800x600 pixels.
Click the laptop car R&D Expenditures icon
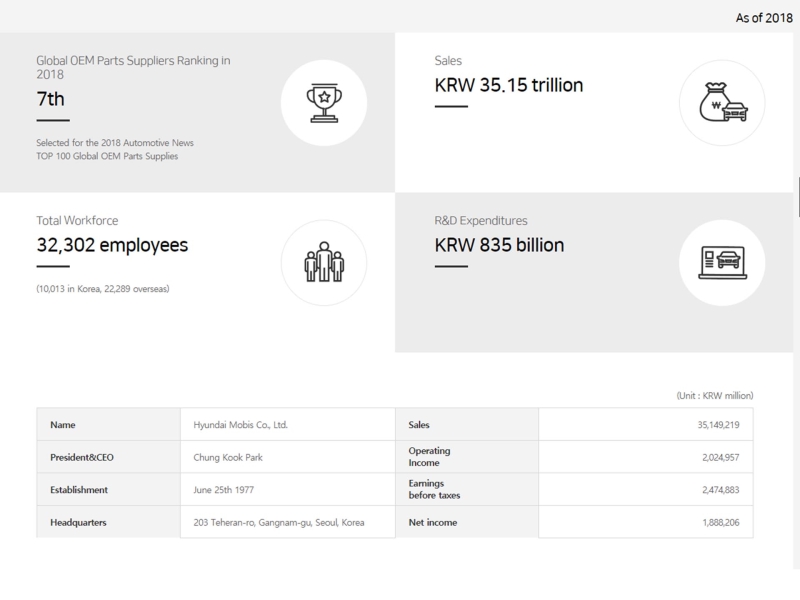[x=722, y=263]
